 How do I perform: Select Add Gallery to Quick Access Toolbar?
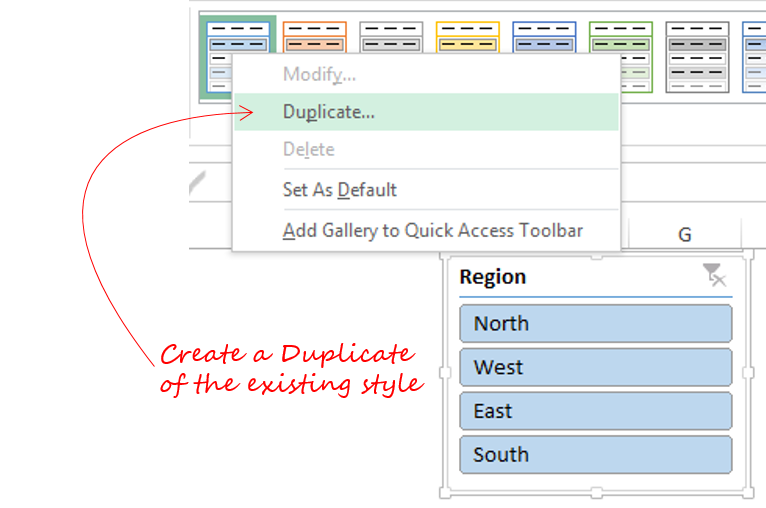click(x=426, y=231)
